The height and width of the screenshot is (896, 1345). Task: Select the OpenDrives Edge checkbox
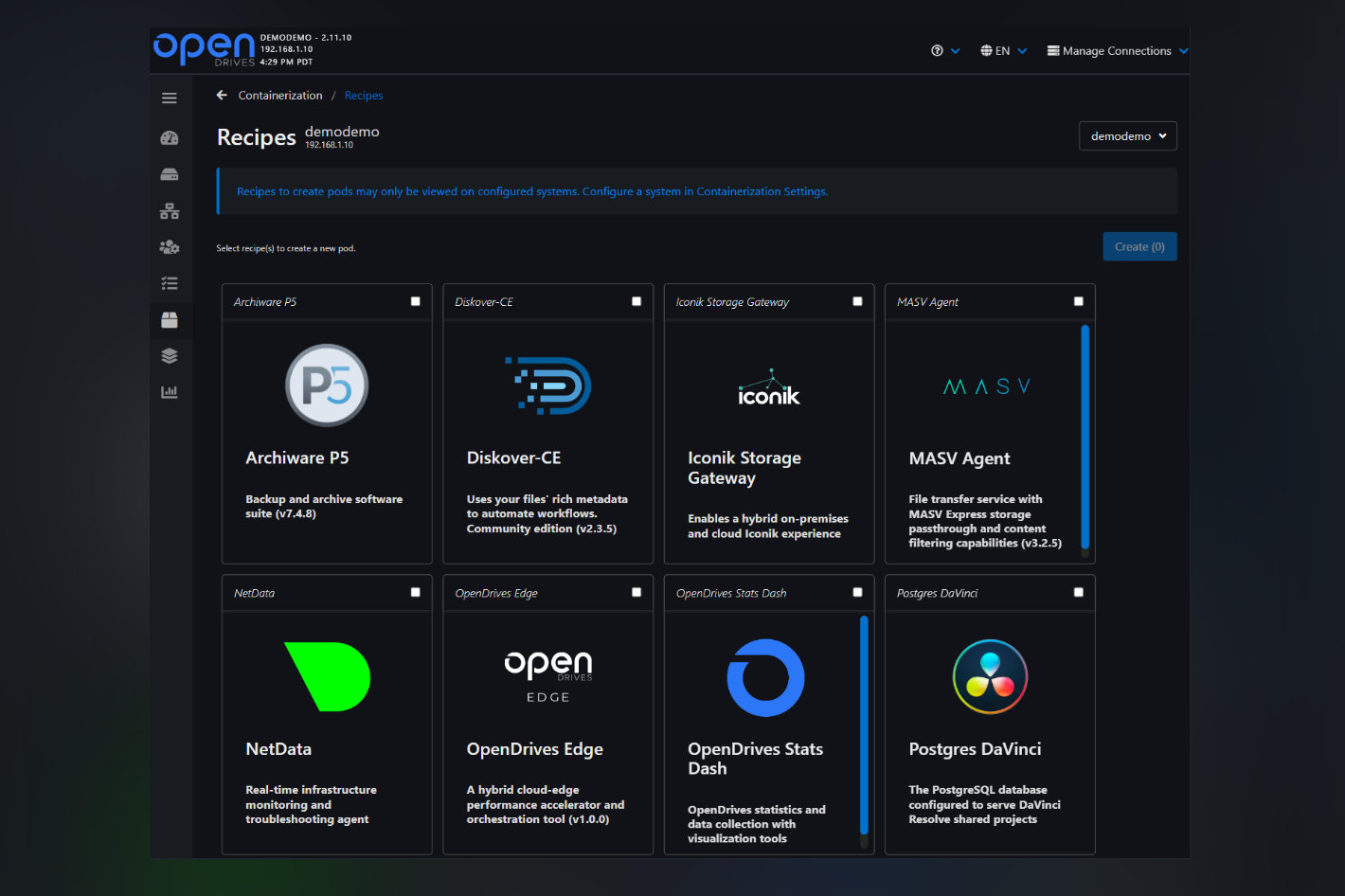pos(637,592)
